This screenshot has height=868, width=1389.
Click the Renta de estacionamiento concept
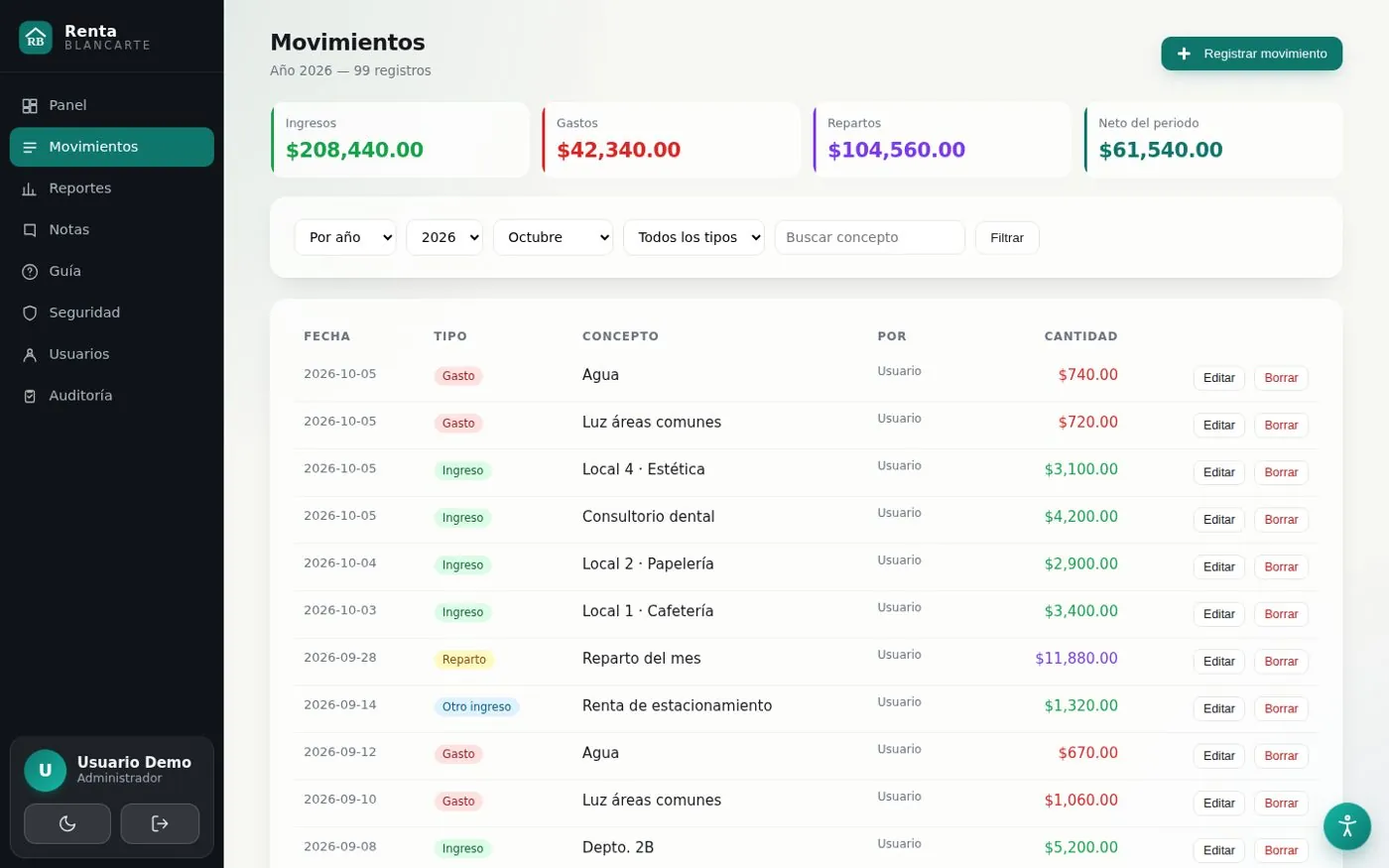click(677, 706)
